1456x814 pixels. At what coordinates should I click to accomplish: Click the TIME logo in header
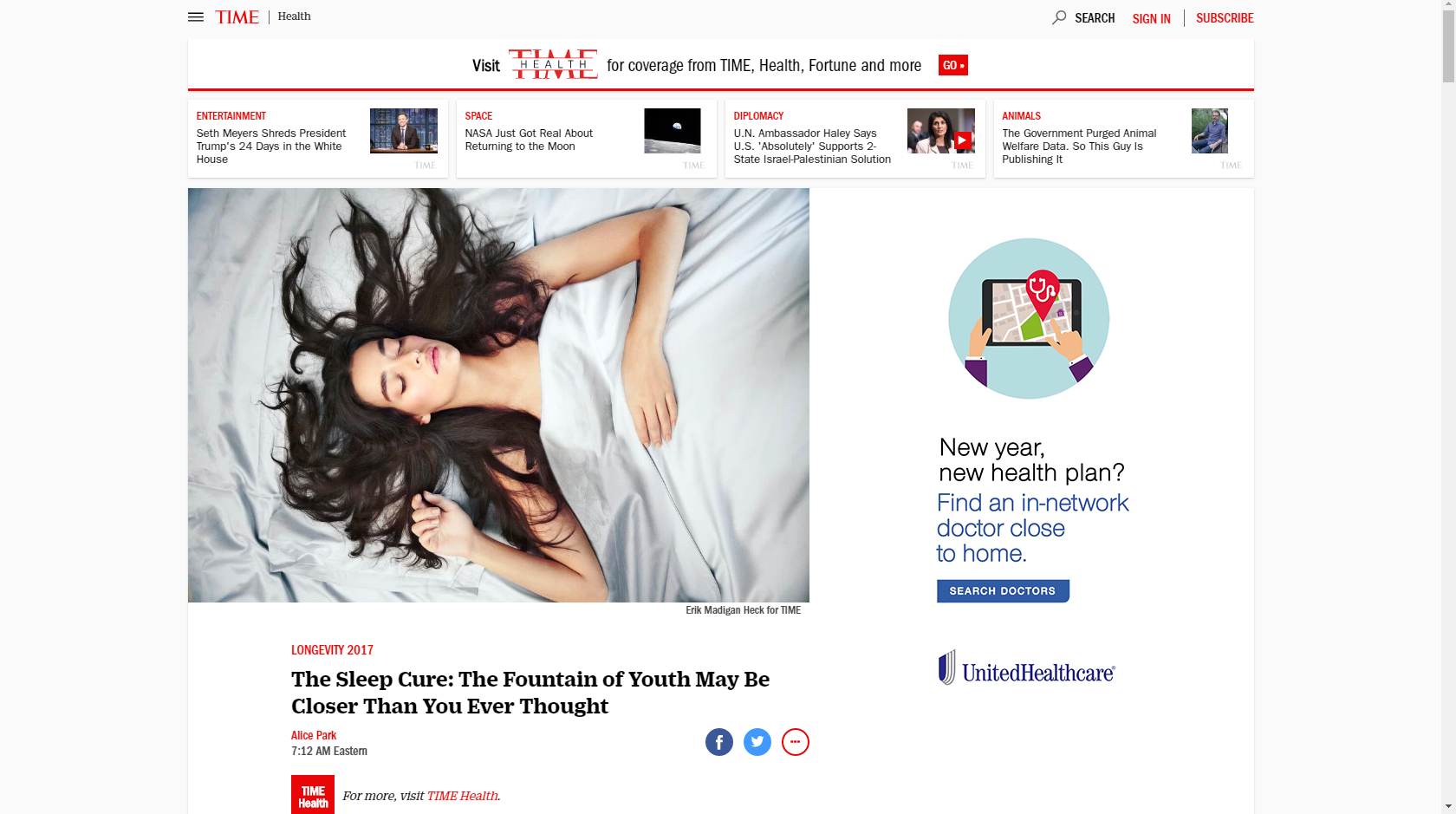point(237,17)
